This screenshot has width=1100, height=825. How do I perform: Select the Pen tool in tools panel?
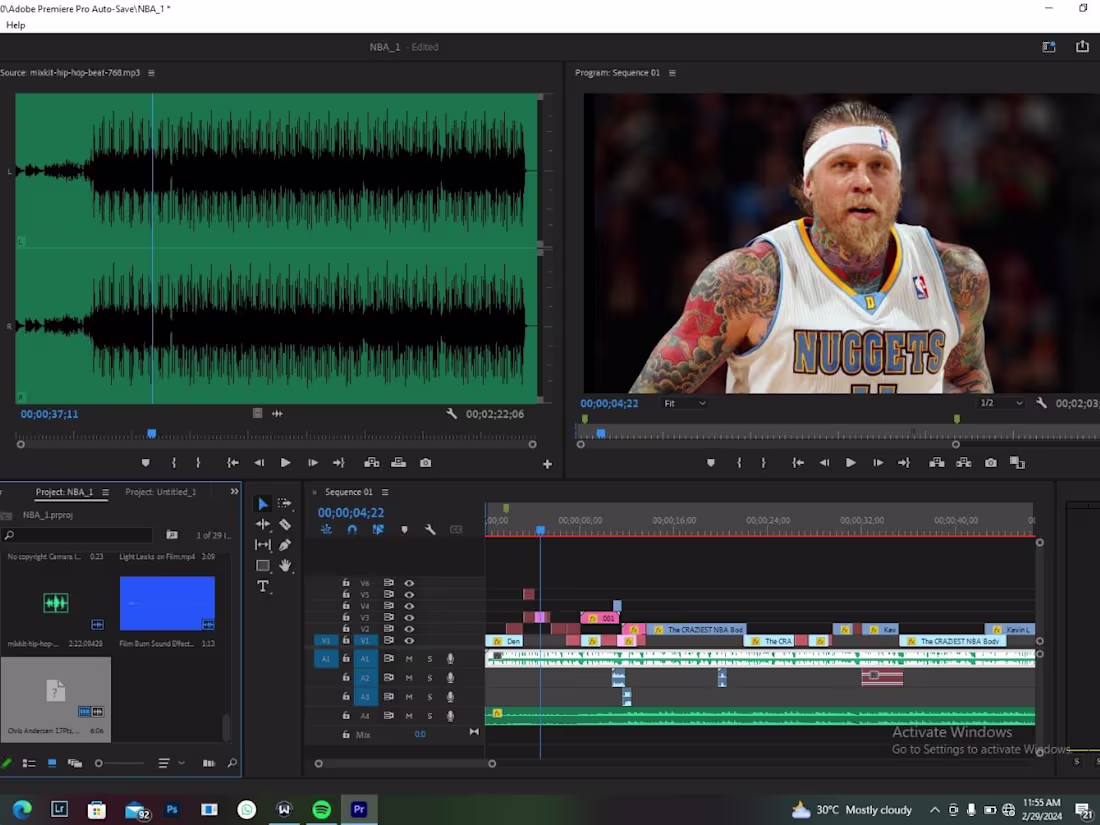click(285, 545)
